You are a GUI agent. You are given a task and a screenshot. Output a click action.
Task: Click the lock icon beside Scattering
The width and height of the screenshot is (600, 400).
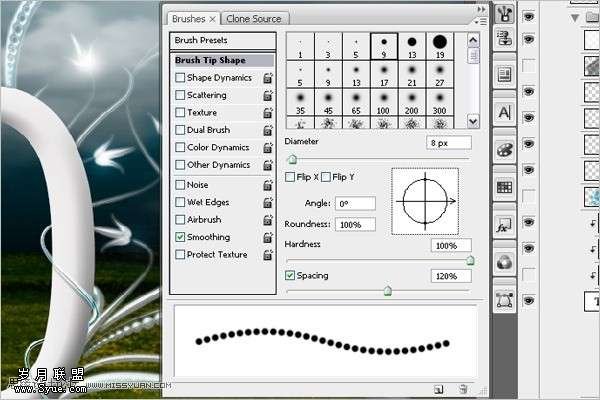[268, 95]
